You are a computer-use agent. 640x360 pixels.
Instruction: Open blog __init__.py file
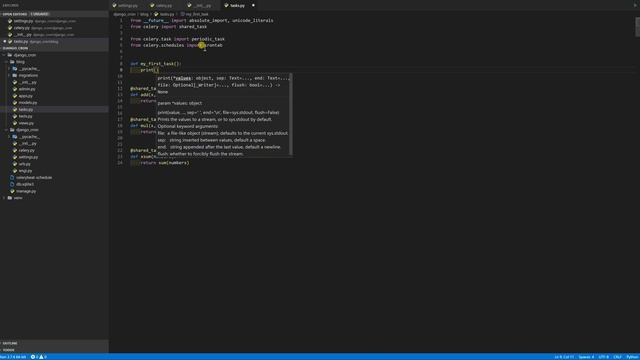point(27,82)
